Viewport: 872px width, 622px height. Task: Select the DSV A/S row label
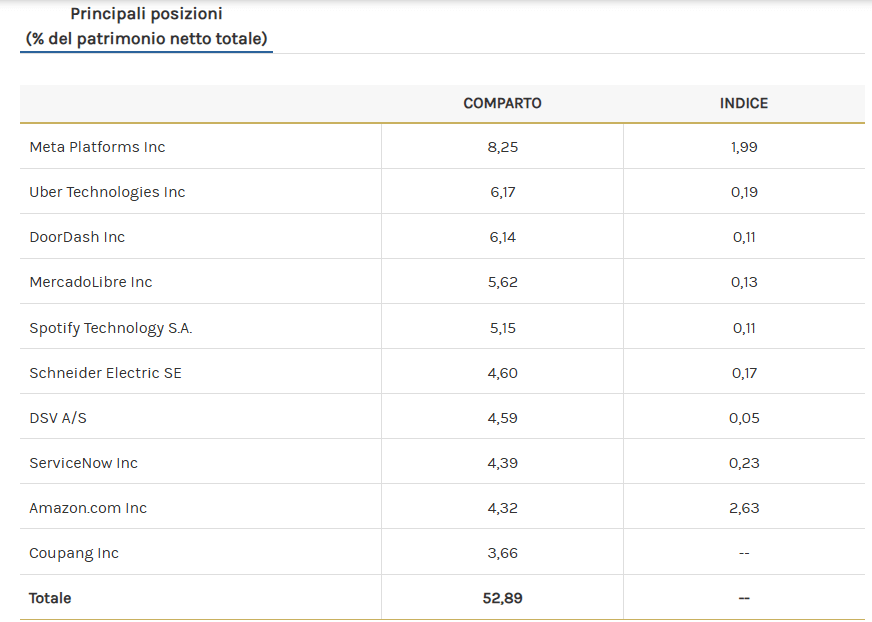(x=58, y=418)
